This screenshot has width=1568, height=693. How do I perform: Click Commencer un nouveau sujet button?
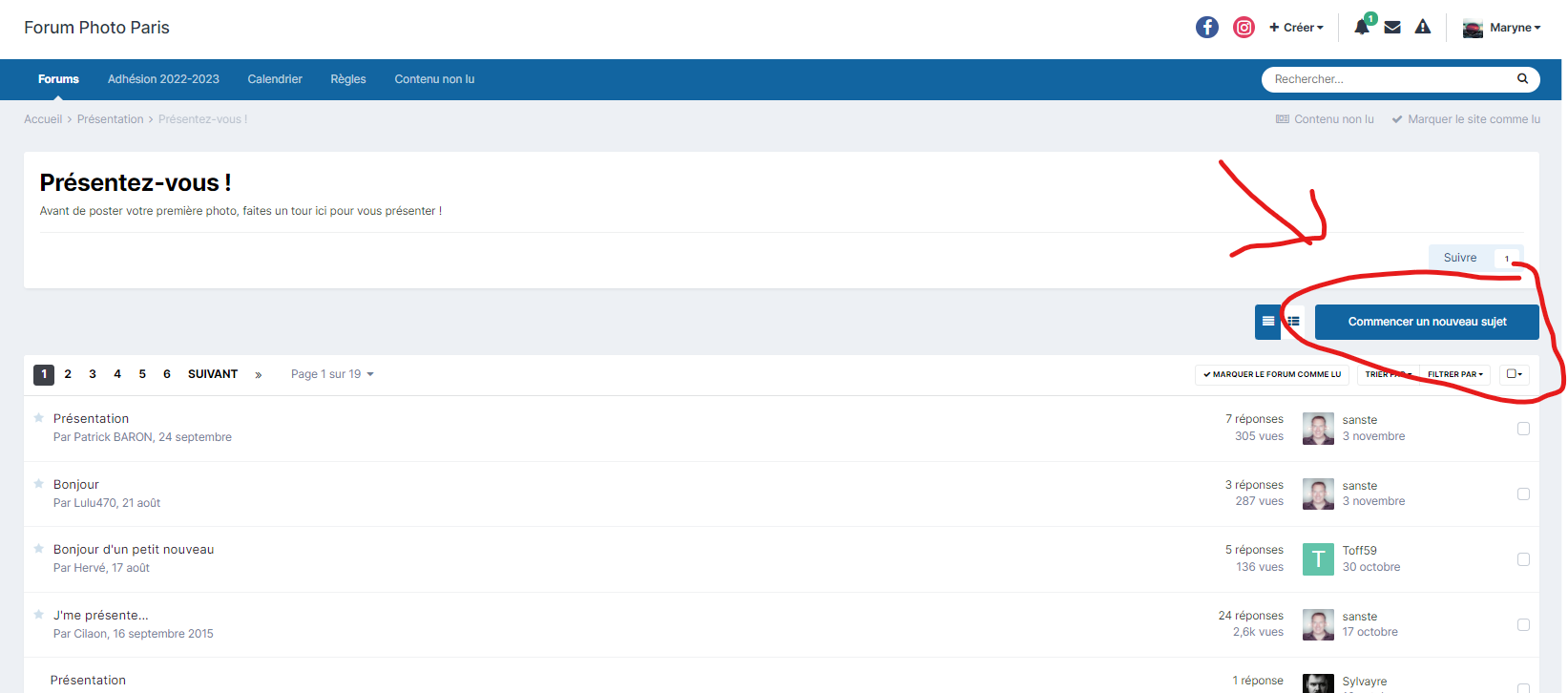tap(1427, 322)
